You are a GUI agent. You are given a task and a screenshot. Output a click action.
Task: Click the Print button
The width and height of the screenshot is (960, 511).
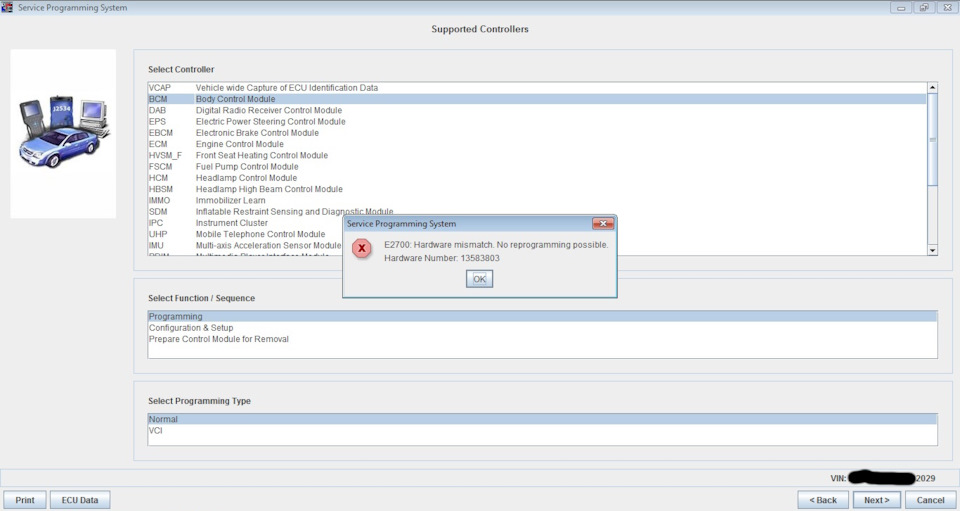point(24,500)
